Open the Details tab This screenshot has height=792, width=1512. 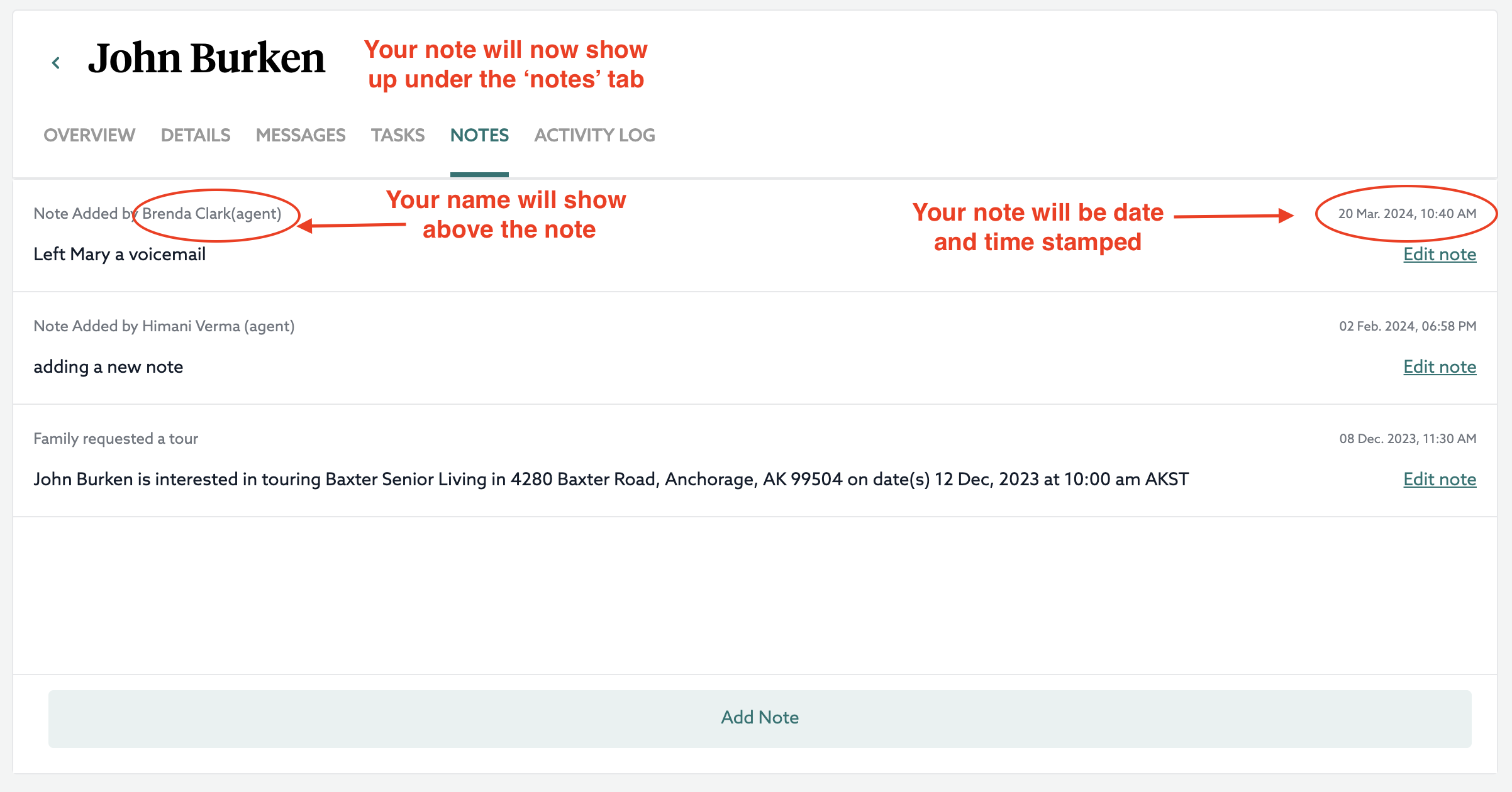coord(195,135)
